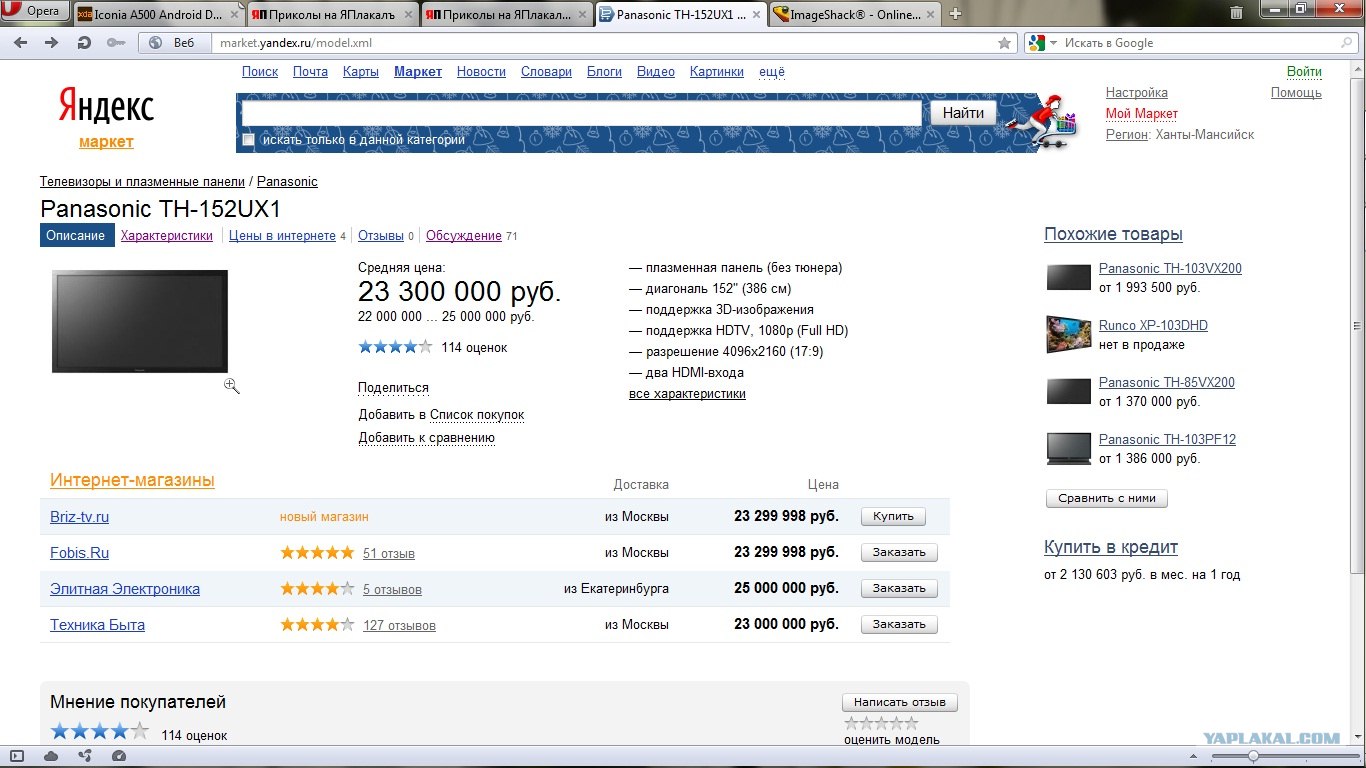Open the маркет link under the logo
Image resolution: width=1366 pixels, height=768 pixels.
click(106, 142)
